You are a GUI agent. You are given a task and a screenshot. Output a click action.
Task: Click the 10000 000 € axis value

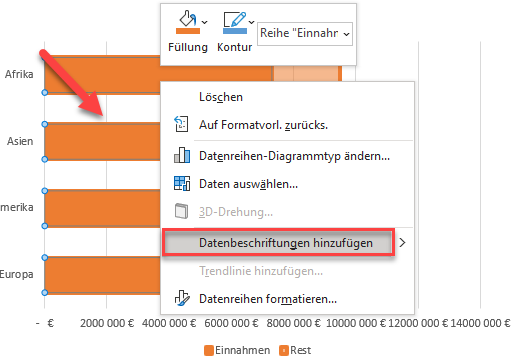[x=356, y=323]
